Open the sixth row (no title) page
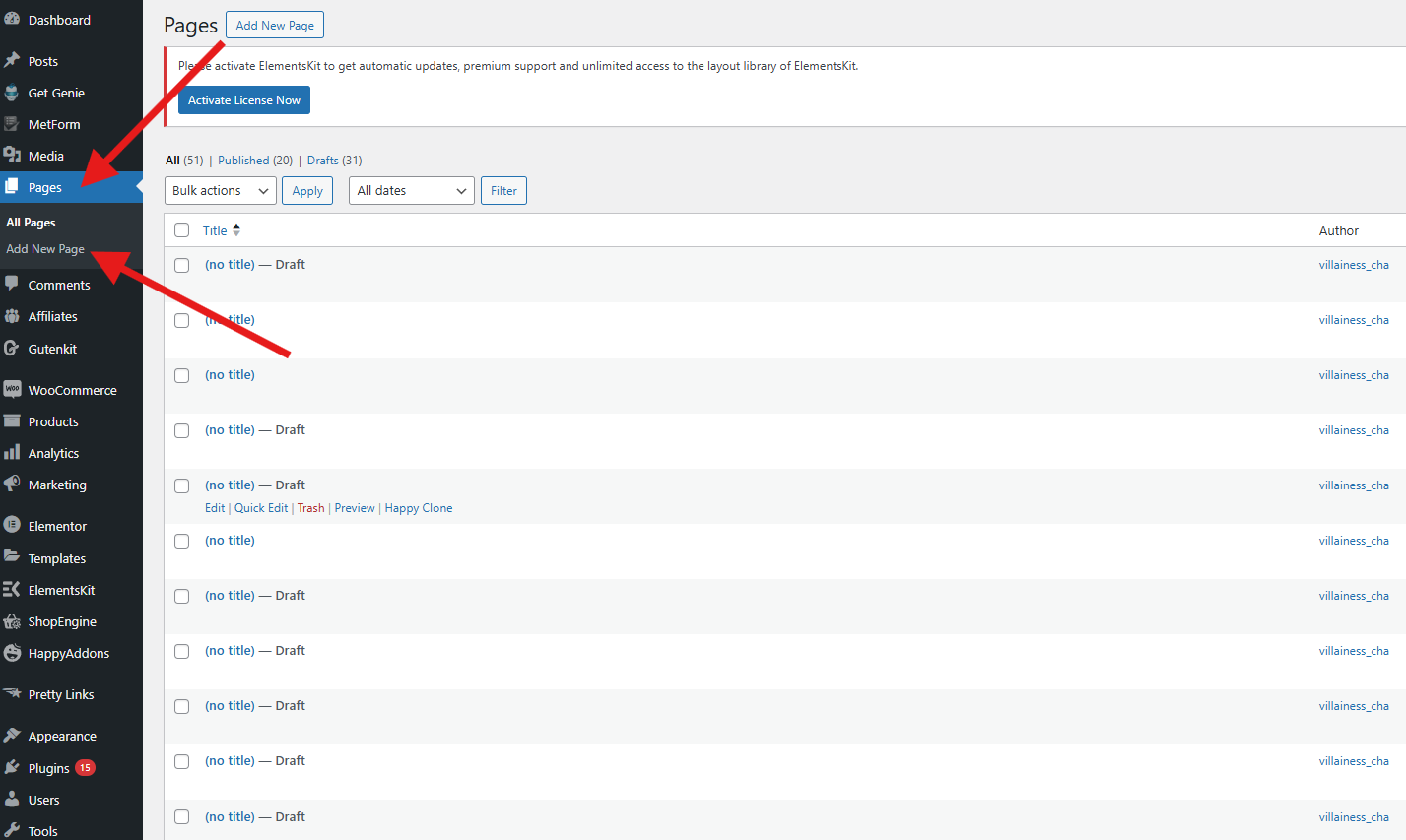1406x840 pixels. click(230, 541)
